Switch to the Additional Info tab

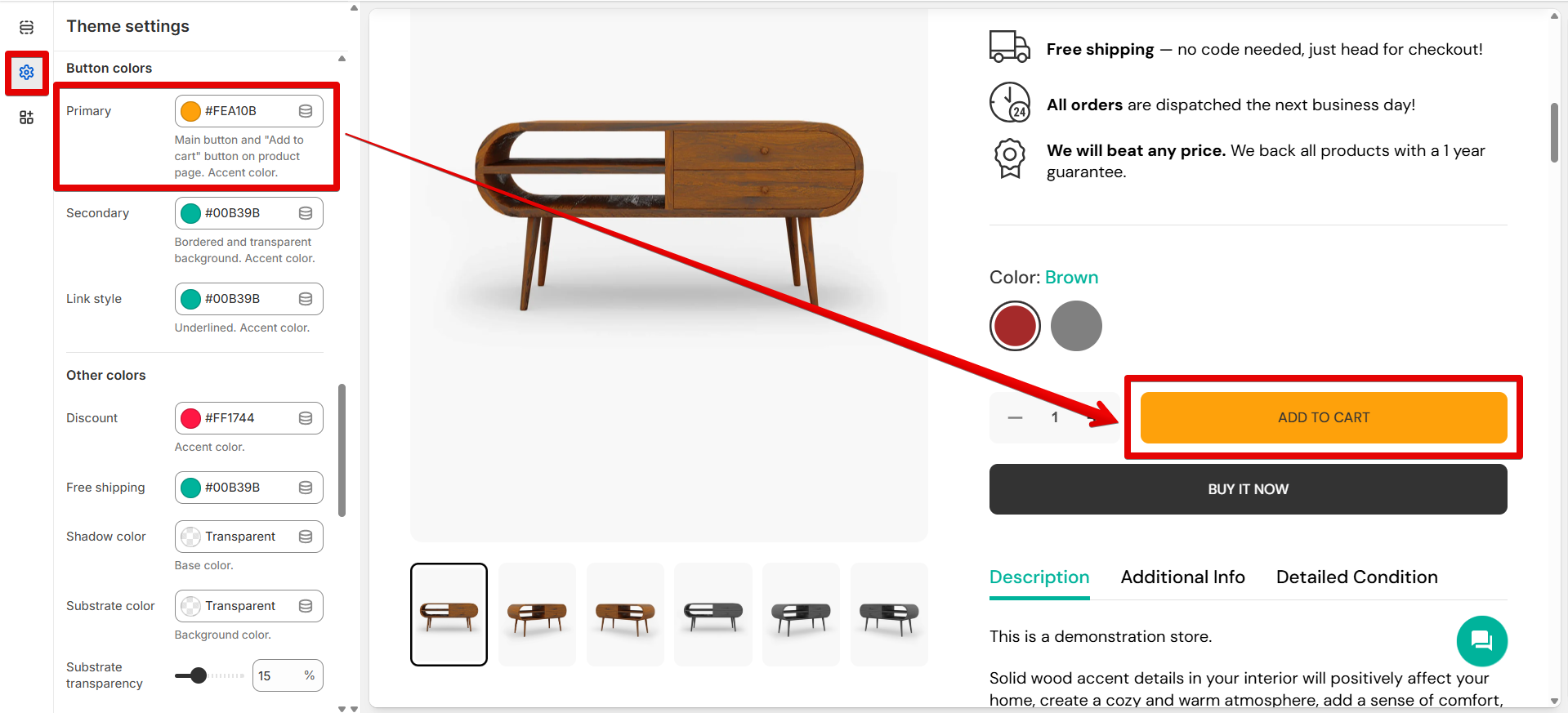pos(1182,577)
